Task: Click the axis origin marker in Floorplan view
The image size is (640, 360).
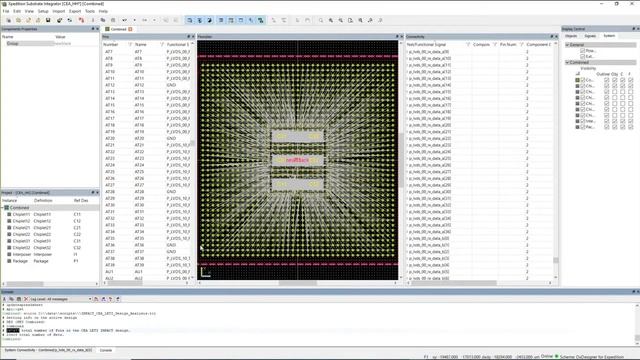Action: pyautogui.click(x=205, y=272)
